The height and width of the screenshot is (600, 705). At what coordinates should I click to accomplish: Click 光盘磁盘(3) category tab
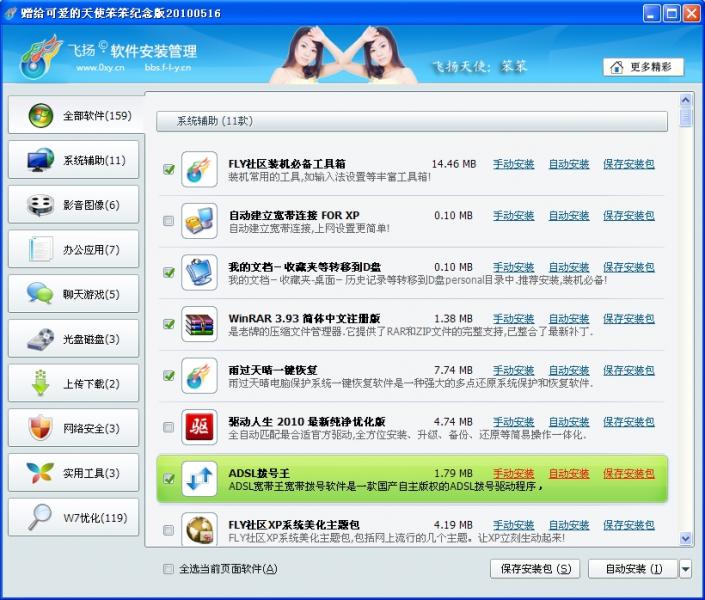[74, 339]
